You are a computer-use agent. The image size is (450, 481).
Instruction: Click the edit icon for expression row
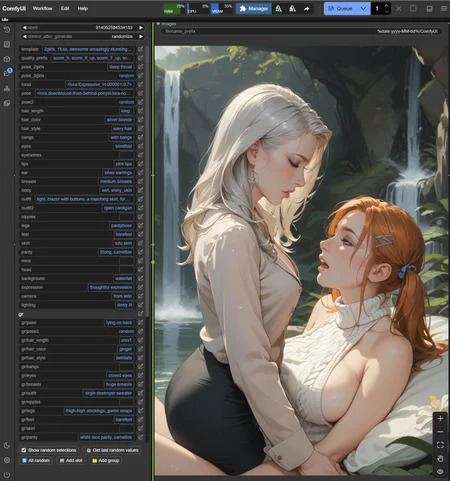click(140, 287)
